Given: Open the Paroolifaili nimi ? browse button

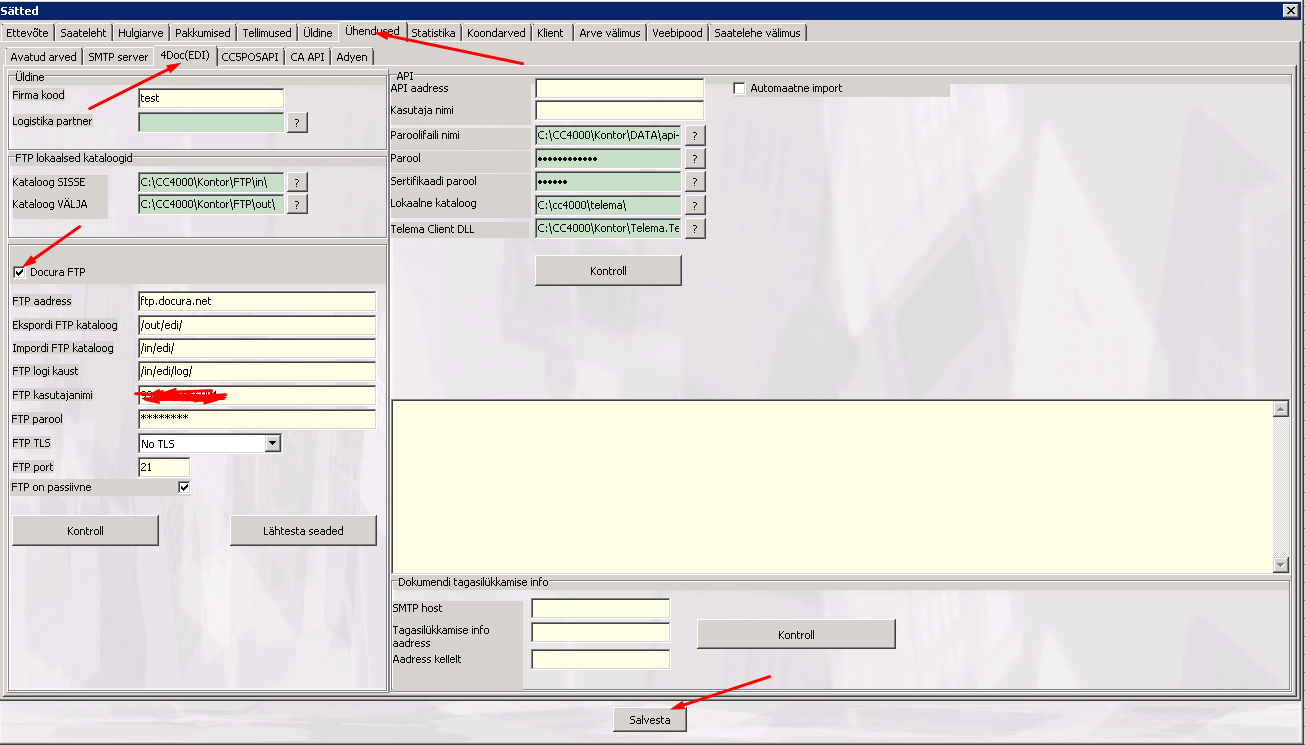Looking at the screenshot, I should [694, 135].
